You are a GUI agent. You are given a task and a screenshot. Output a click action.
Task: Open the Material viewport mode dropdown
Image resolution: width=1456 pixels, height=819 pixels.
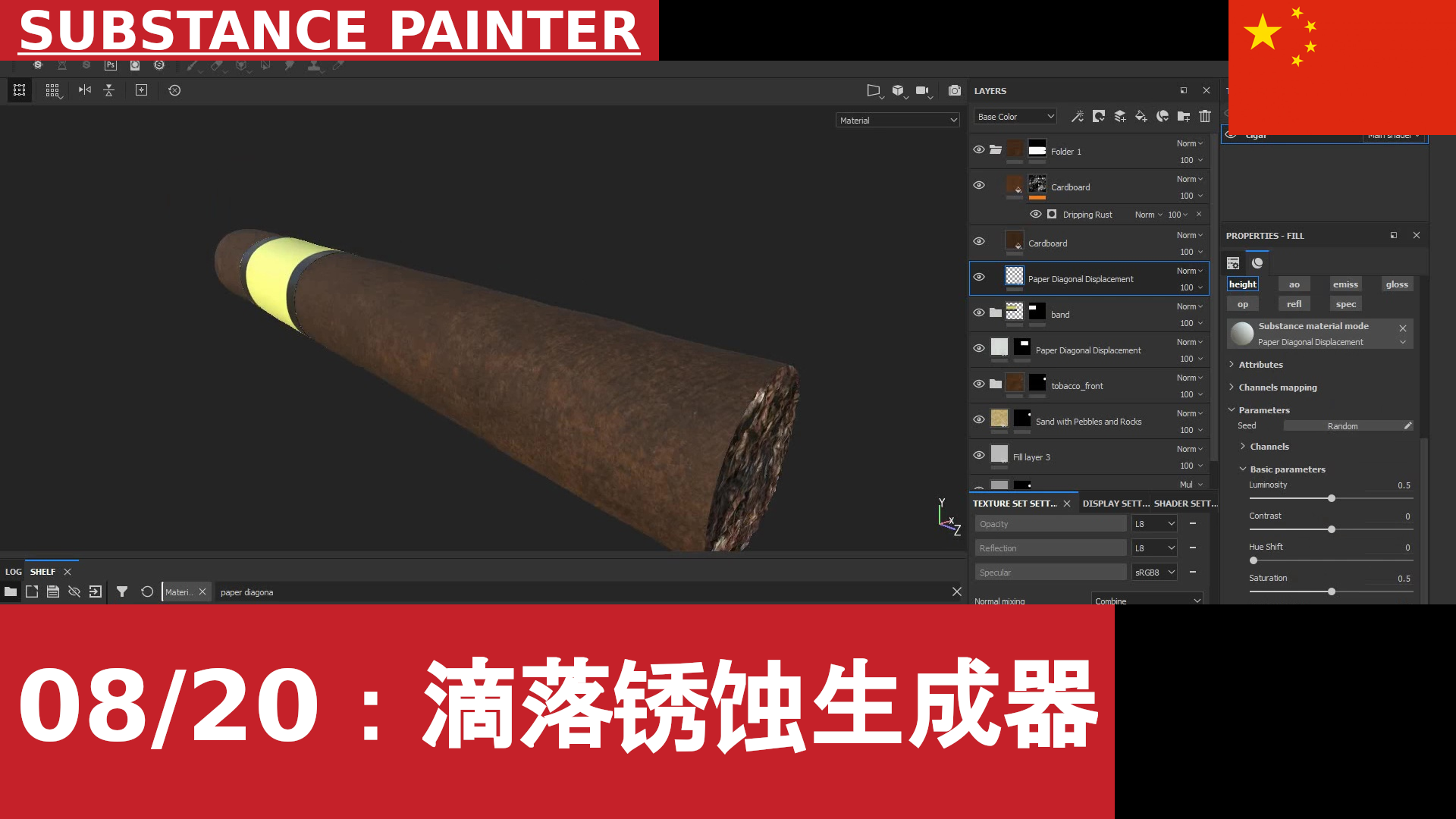pyautogui.click(x=898, y=120)
